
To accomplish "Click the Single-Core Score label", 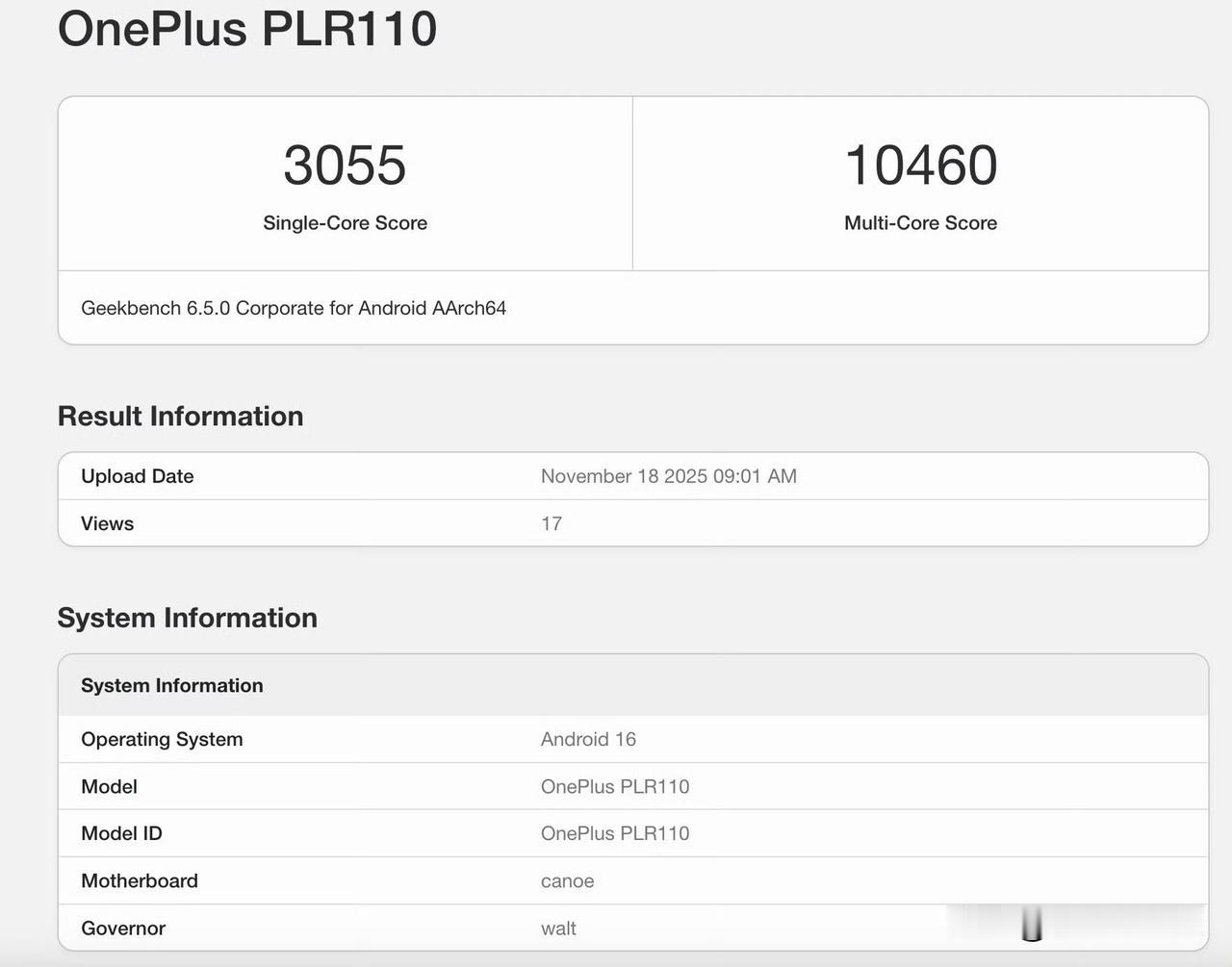I will 345,222.
